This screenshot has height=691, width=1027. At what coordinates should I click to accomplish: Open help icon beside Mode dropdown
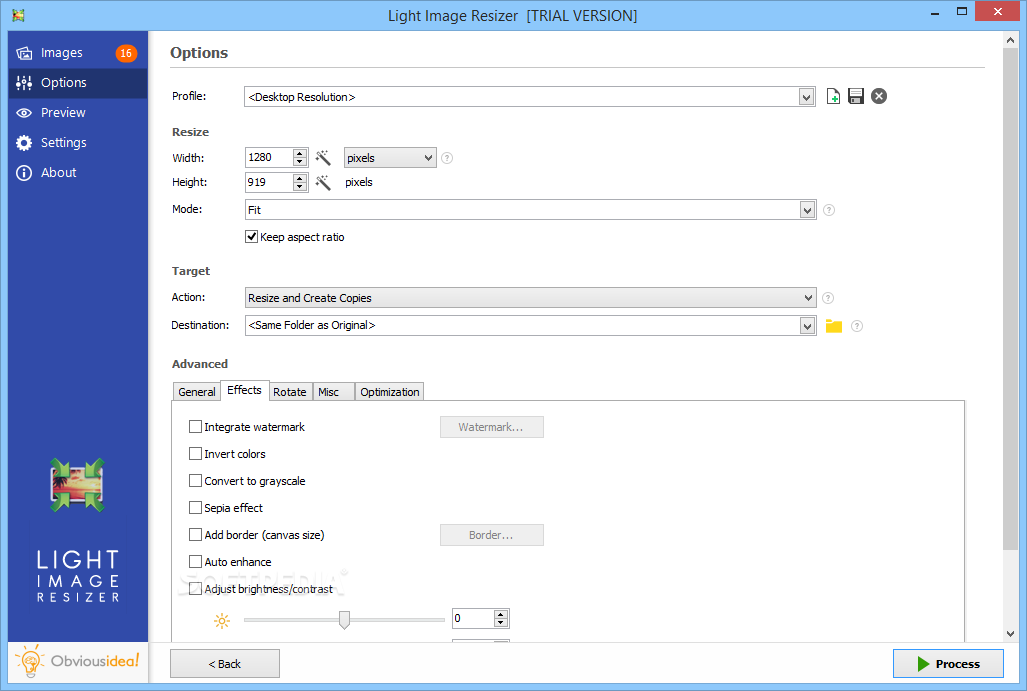[x=829, y=210]
